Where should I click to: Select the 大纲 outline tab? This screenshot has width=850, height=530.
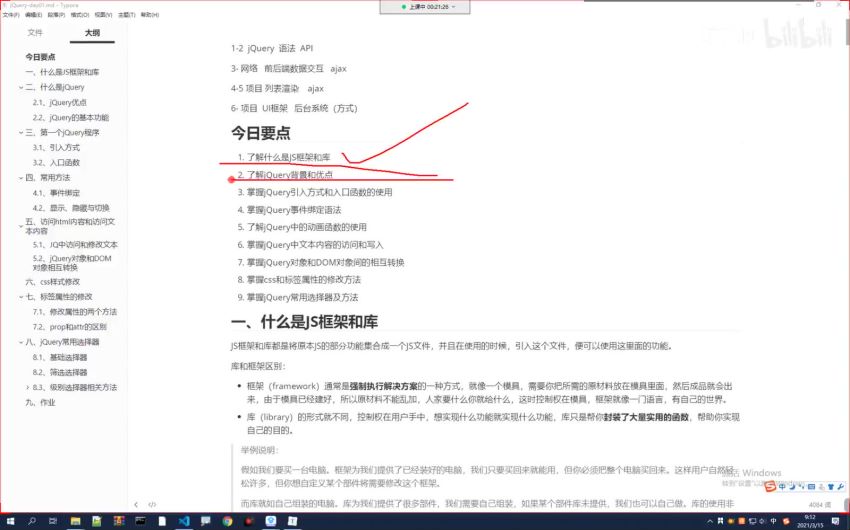pyautogui.click(x=92, y=33)
